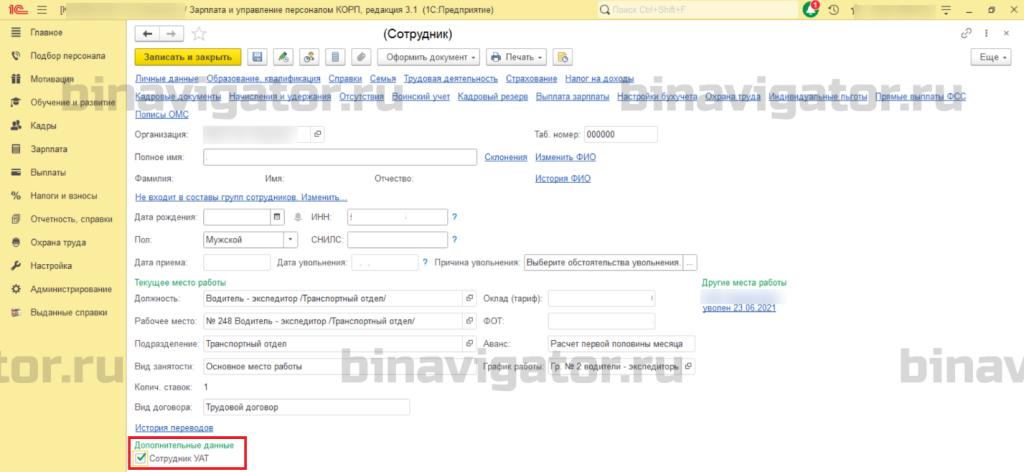Open the Налог на доходы link
The width and height of the screenshot is (1024, 472).
pos(600,78)
